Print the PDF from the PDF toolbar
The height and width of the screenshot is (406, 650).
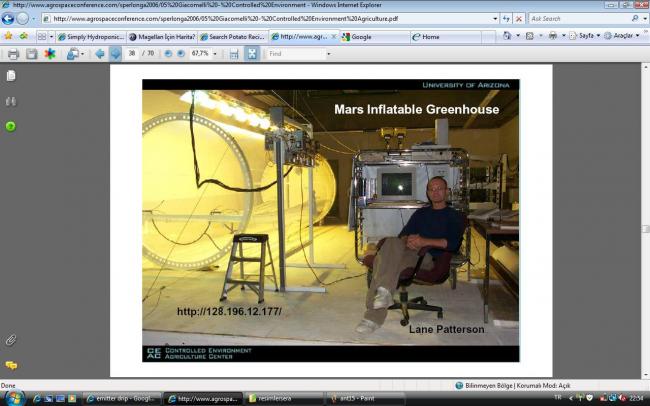click(13, 54)
